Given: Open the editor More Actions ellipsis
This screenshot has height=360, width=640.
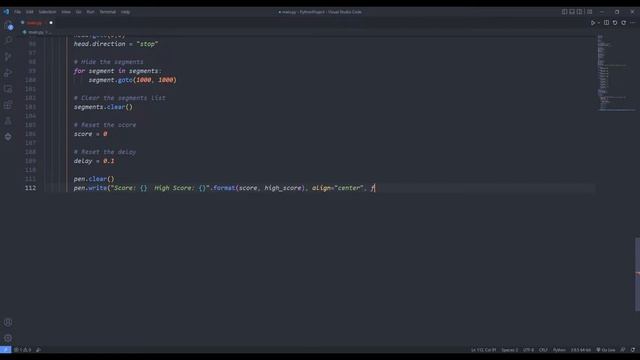Looking at the screenshot, I should pos(633,23).
